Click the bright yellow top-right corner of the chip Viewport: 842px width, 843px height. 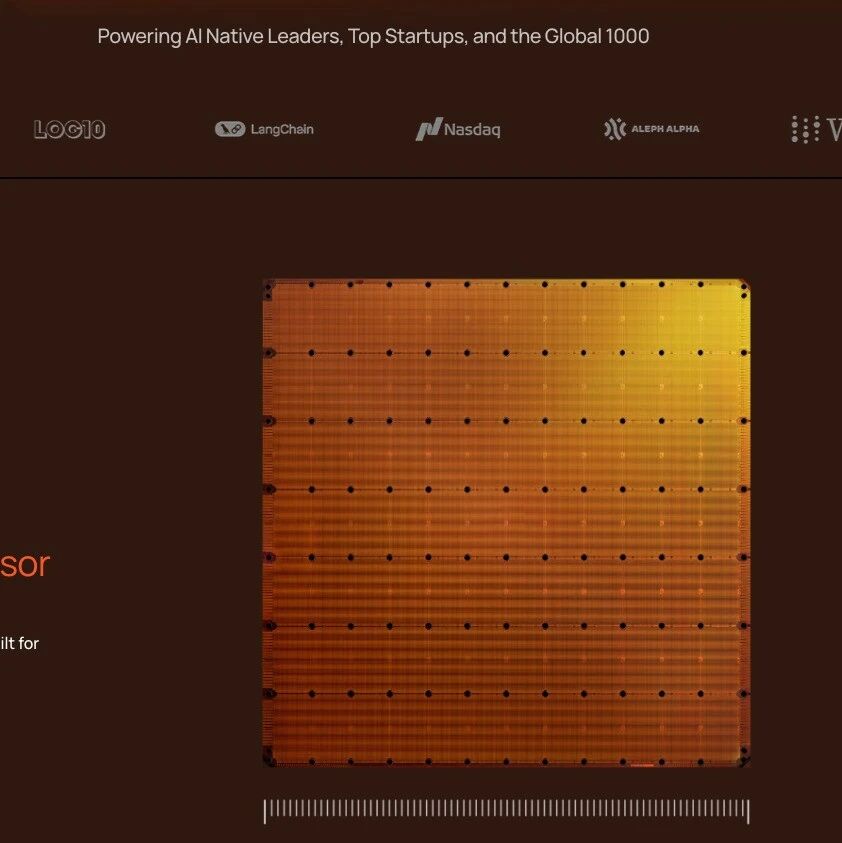(x=728, y=300)
